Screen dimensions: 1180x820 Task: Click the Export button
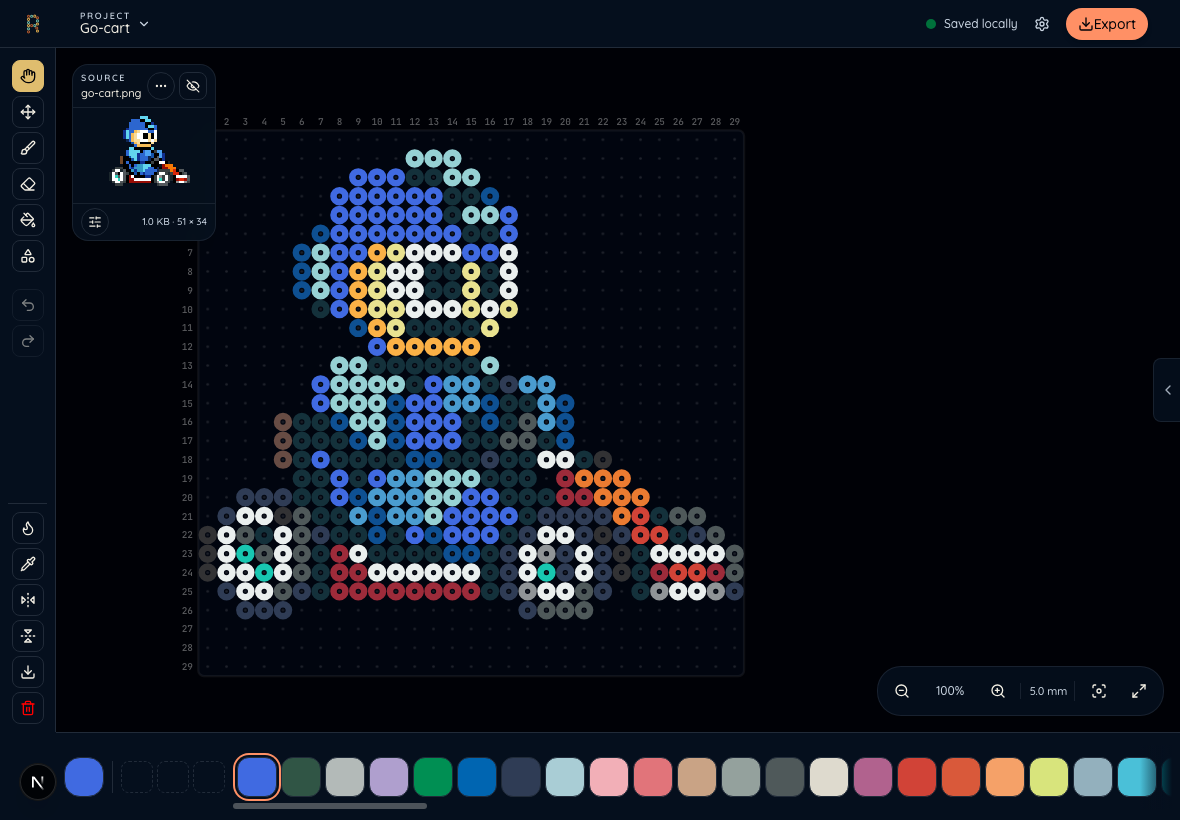pyautogui.click(x=1106, y=24)
